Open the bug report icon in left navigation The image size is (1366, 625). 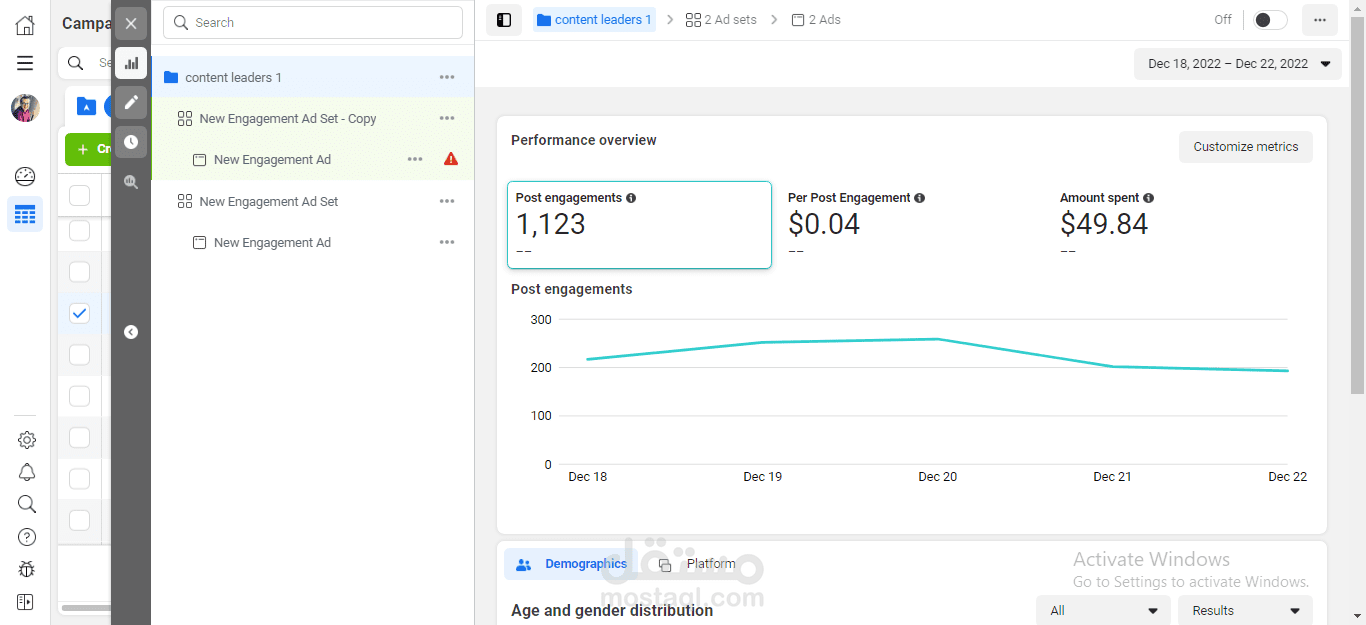(x=27, y=569)
